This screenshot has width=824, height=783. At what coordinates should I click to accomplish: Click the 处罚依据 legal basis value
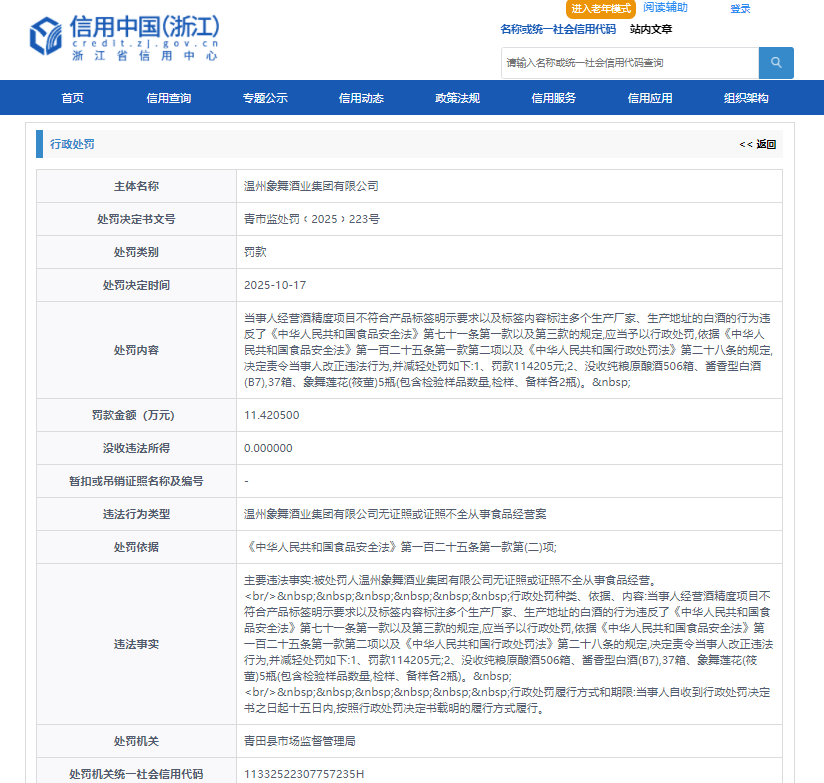[x=400, y=548]
